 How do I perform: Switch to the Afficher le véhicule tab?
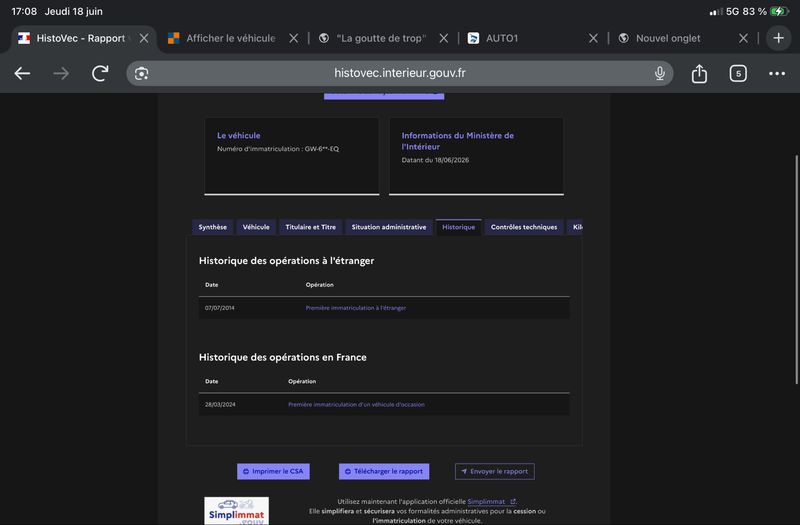pos(231,38)
